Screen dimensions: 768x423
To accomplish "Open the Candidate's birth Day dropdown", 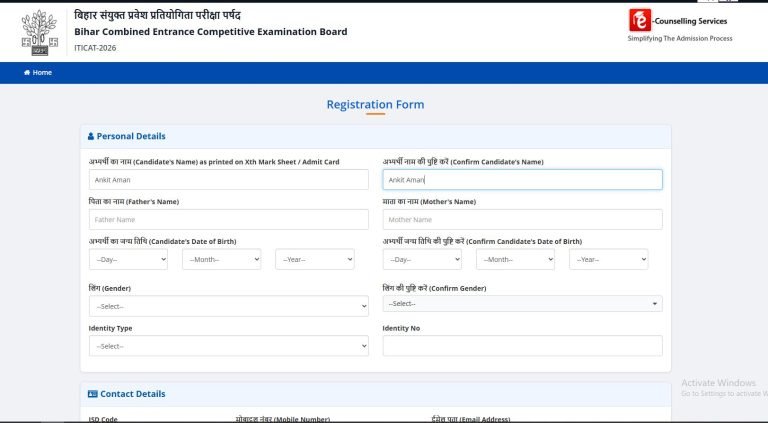I will click(x=128, y=260).
